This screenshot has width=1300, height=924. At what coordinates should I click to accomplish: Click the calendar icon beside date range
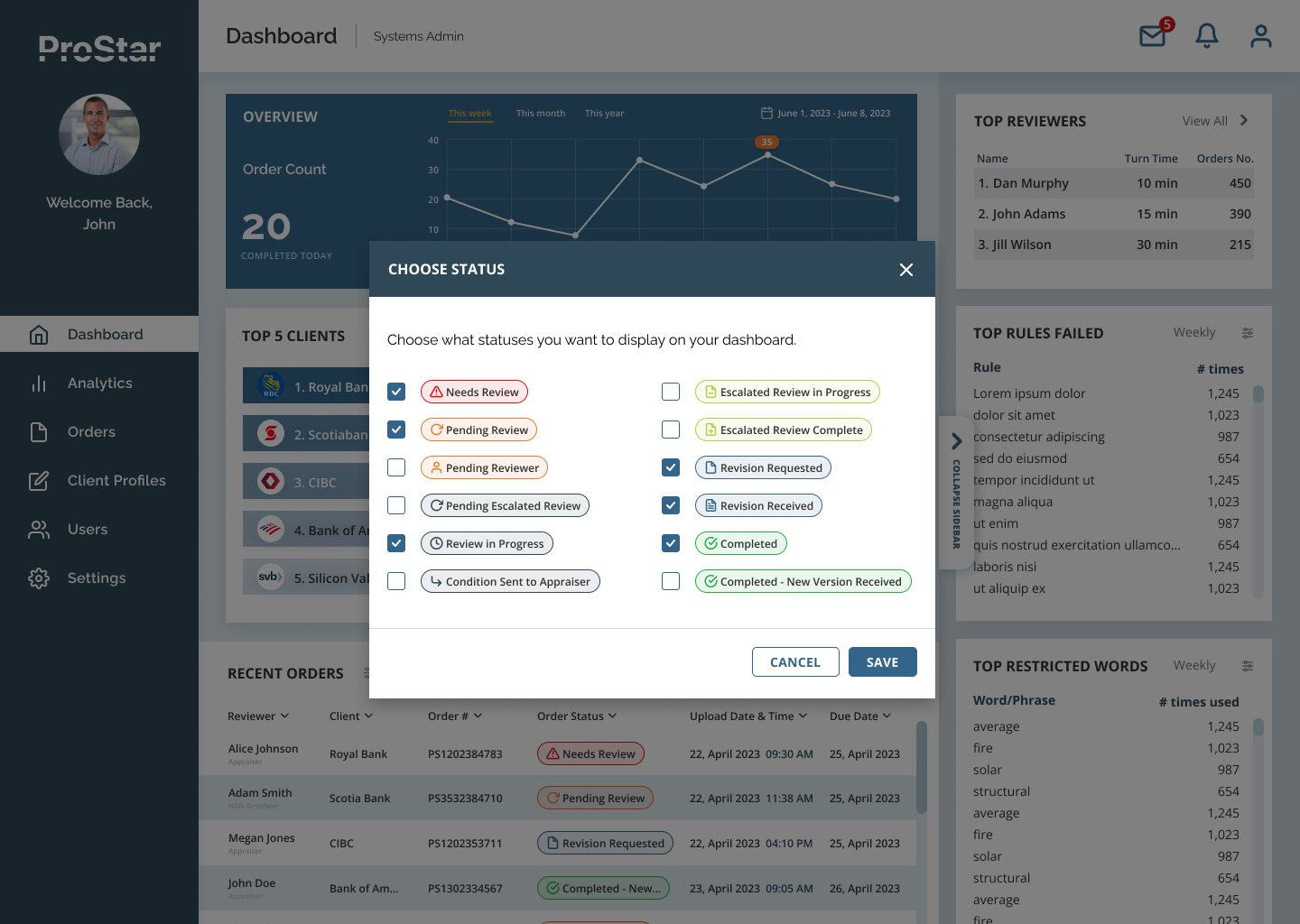(766, 114)
